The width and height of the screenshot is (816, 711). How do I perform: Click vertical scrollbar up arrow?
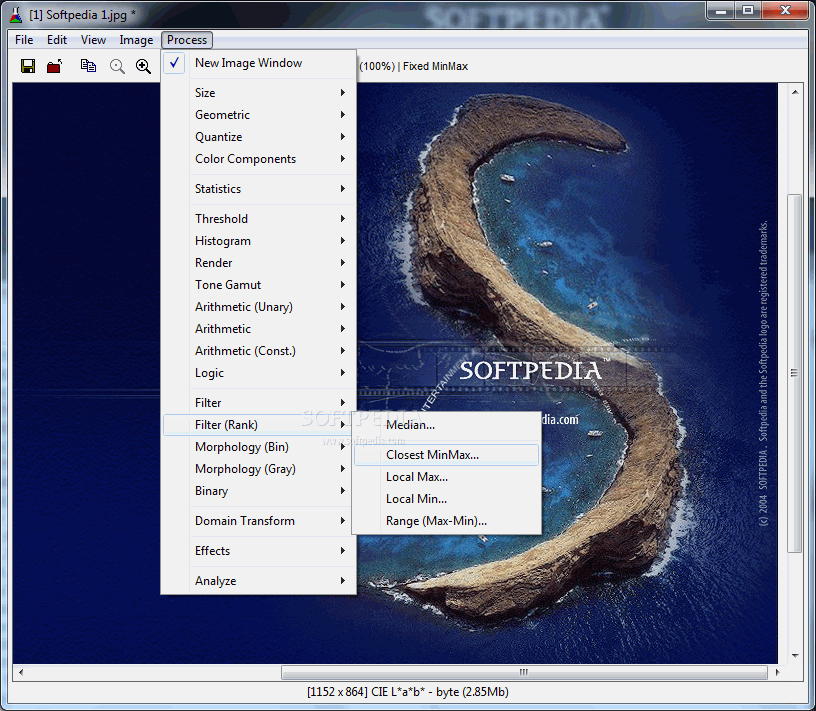795,92
